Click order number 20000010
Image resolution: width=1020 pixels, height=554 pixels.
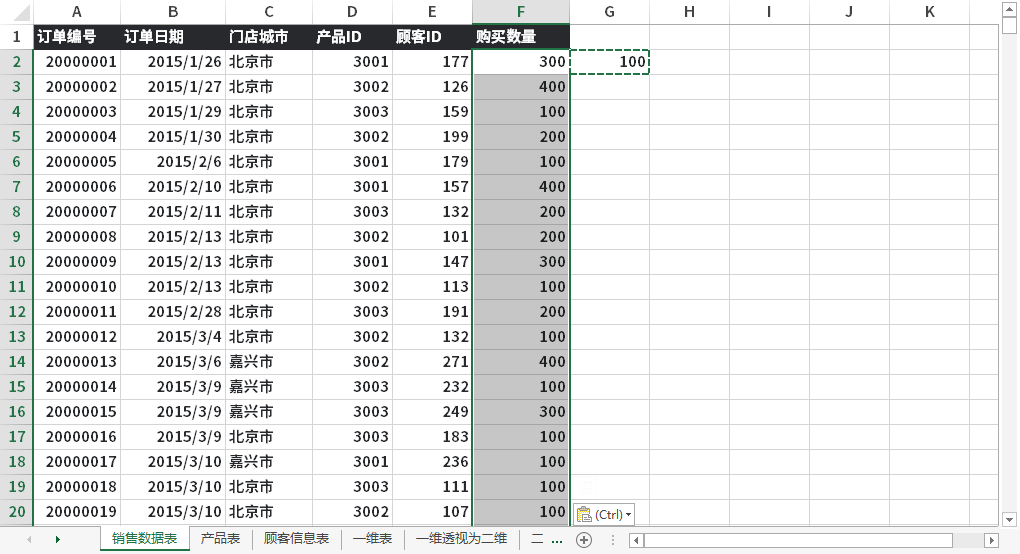coord(77,287)
